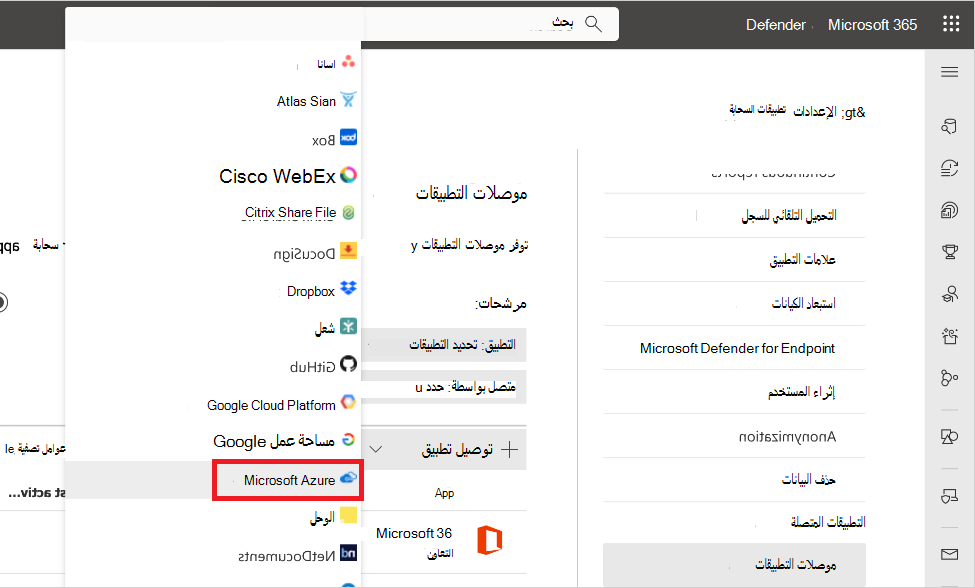Select the GitHub icon
Image resolution: width=975 pixels, height=588 pixels.
coord(348,364)
